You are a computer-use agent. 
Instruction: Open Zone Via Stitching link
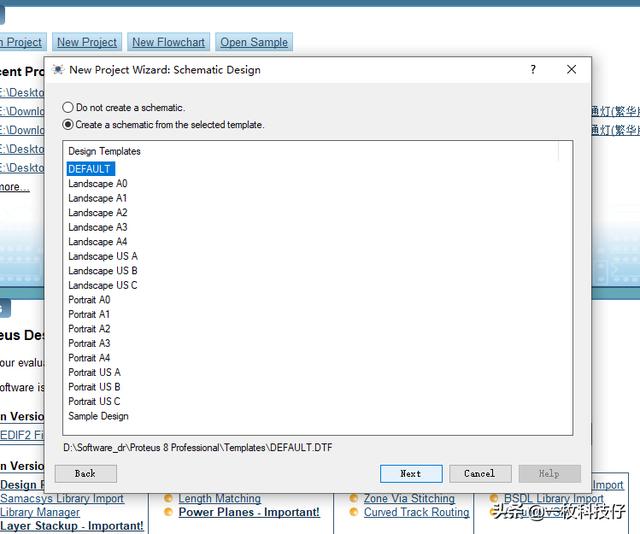pyautogui.click(x=409, y=498)
